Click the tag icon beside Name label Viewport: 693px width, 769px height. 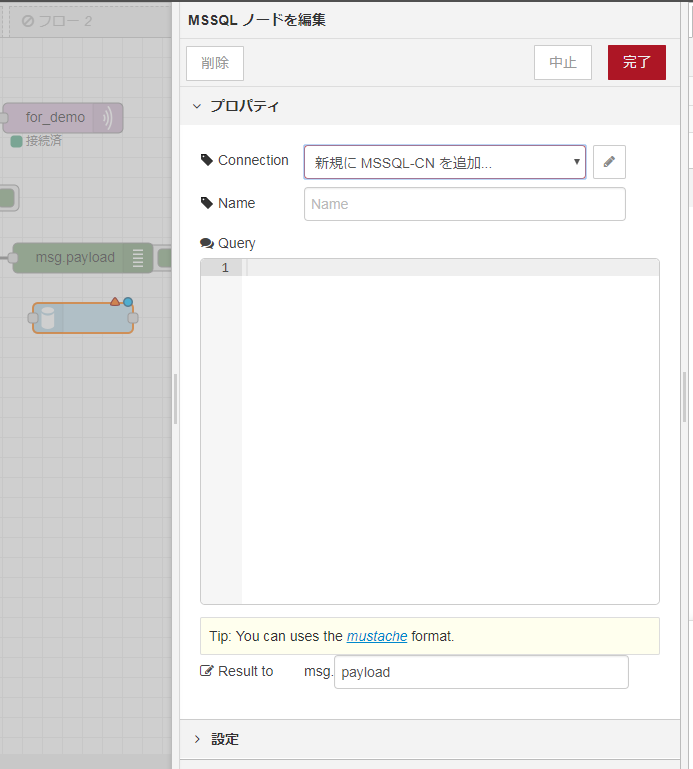coord(206,203)
